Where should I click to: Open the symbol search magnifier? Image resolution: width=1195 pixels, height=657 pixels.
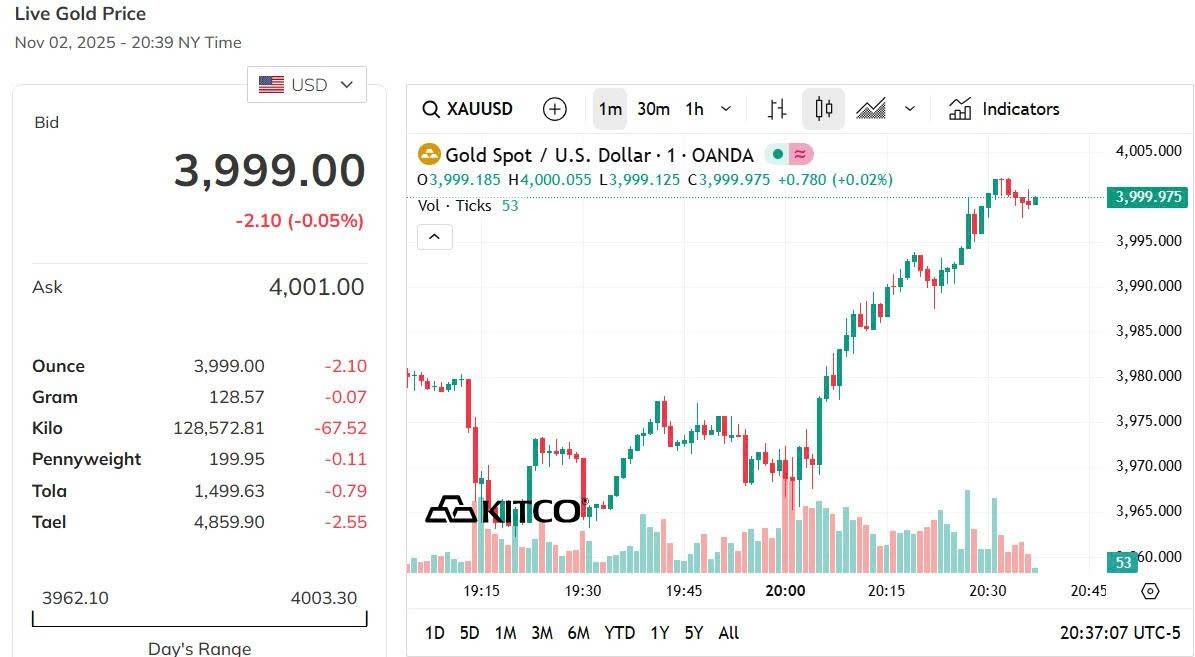pyautogui.click(x=430, y=109)
